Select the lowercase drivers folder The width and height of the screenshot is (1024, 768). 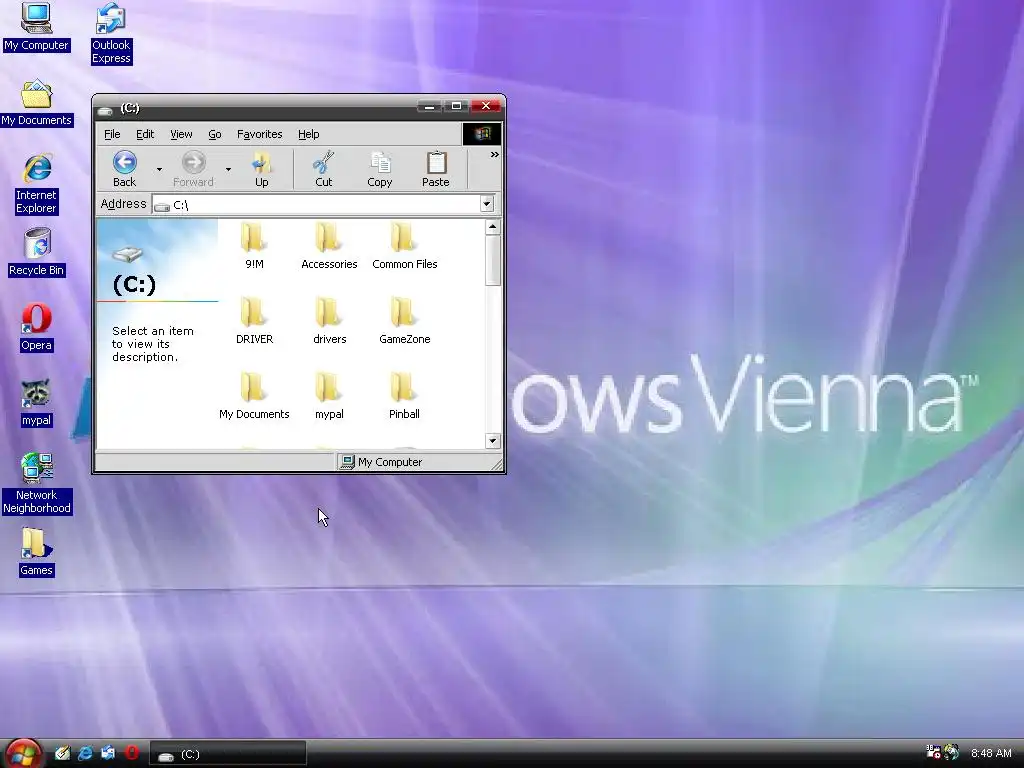(329, 321)
